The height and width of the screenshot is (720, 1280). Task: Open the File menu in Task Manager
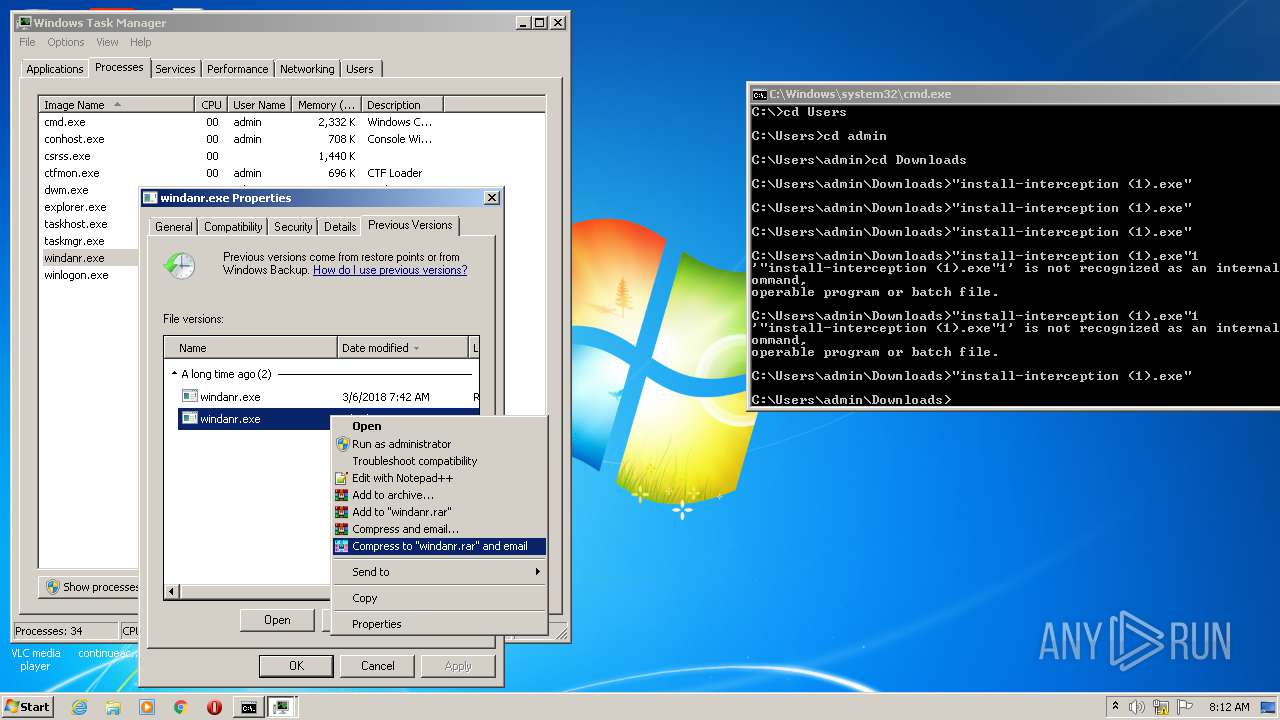[x=27, y=42]
